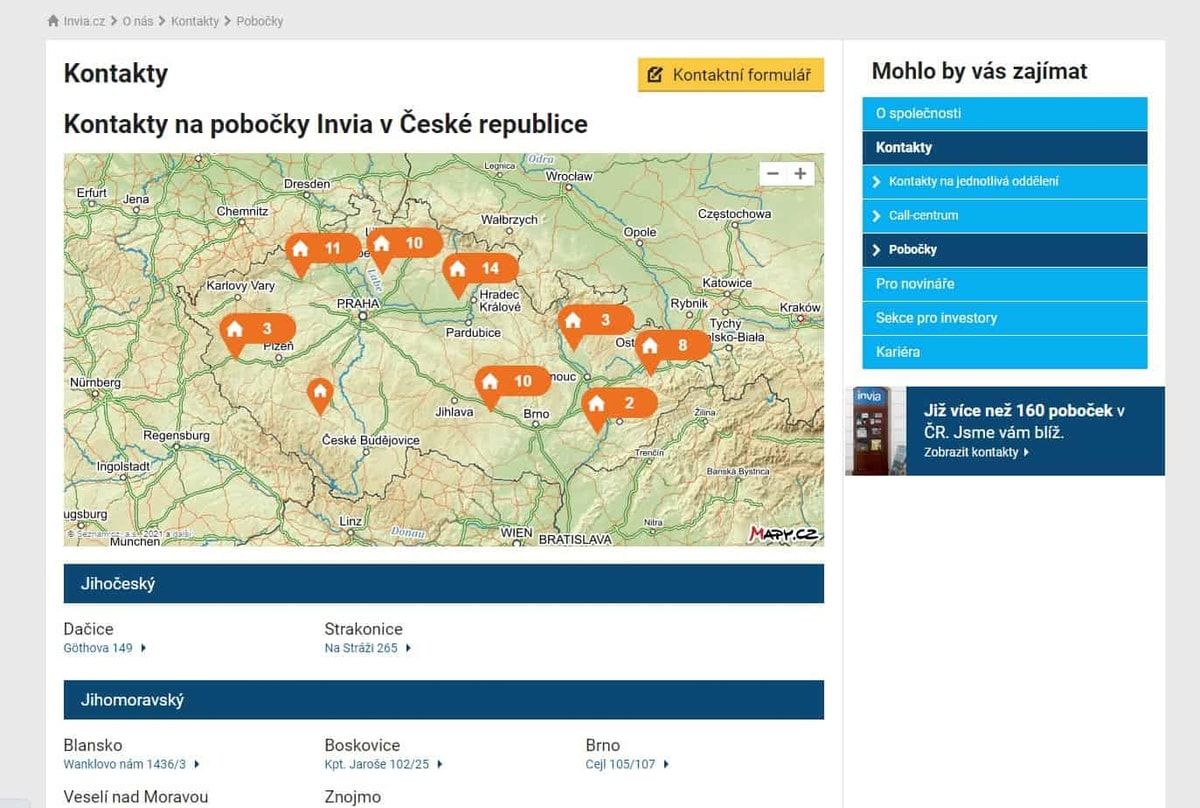Open the Kontakty breadcrumb link

195,20
